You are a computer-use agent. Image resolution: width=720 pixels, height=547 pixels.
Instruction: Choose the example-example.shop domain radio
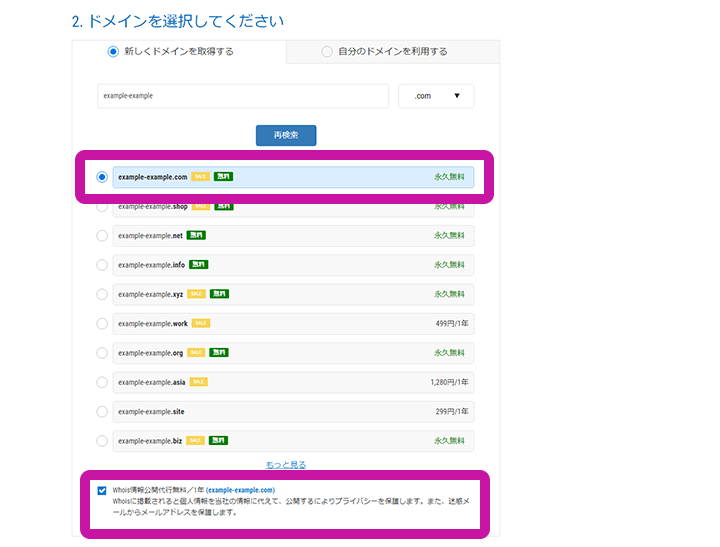[x=102, y=207]
